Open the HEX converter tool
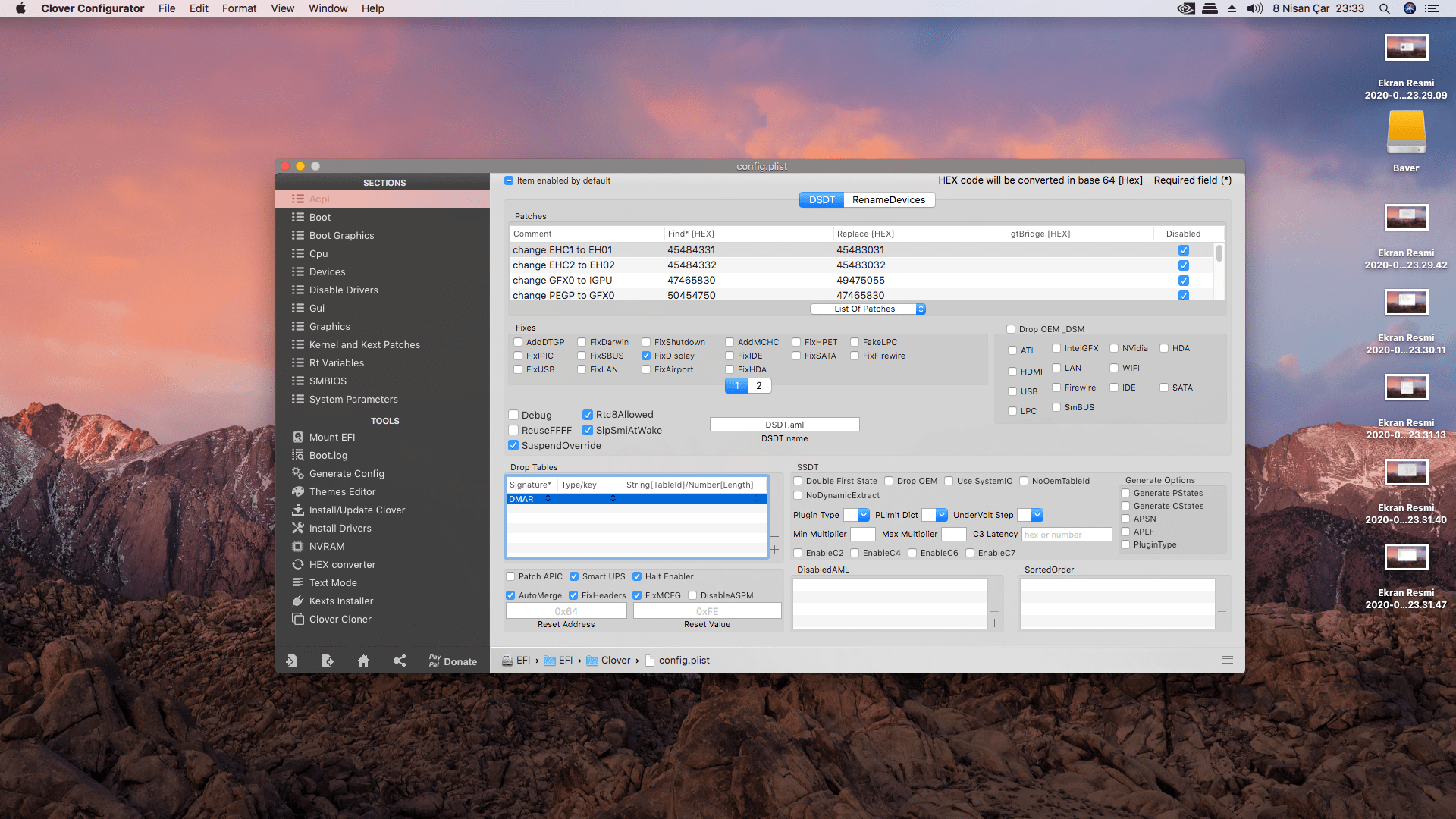Viewport: 1456px width, 819px height. pos(342,564)
